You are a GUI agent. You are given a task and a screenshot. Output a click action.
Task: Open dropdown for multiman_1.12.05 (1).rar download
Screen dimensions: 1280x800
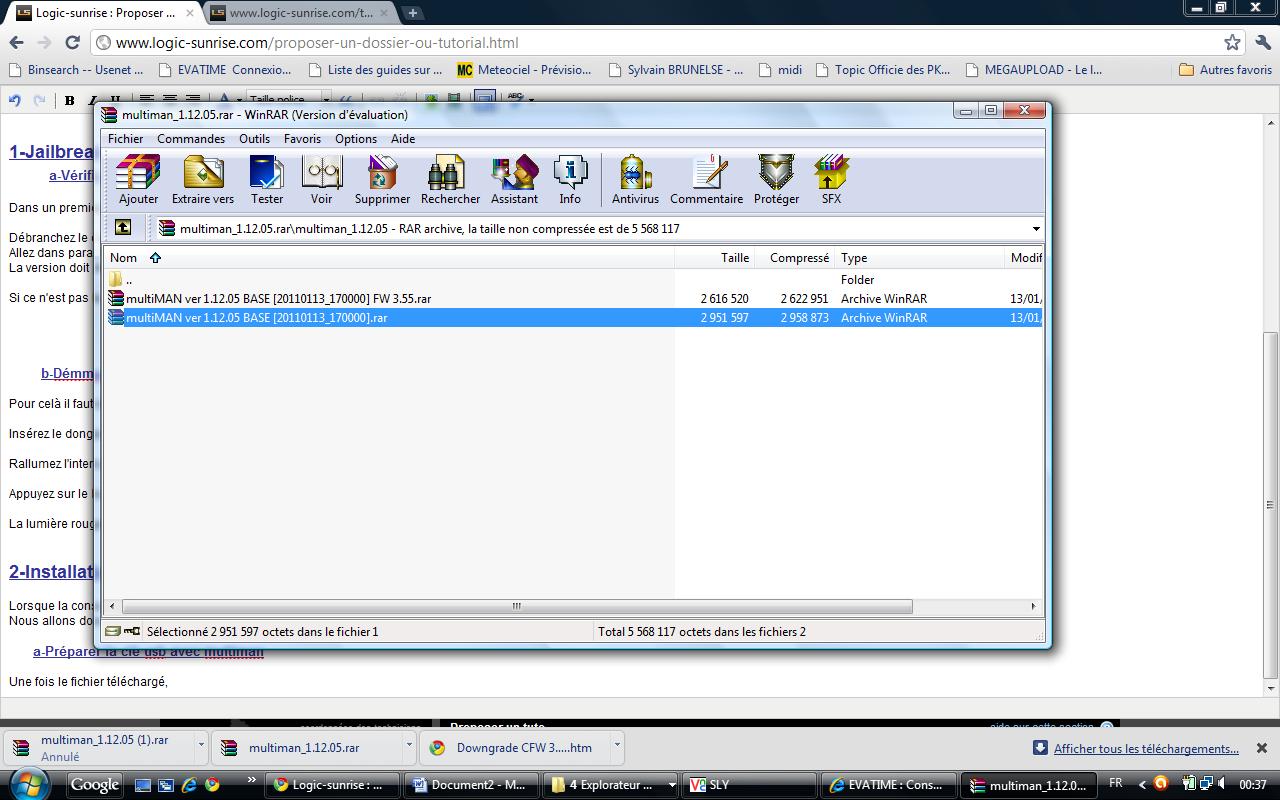point(201,745)
